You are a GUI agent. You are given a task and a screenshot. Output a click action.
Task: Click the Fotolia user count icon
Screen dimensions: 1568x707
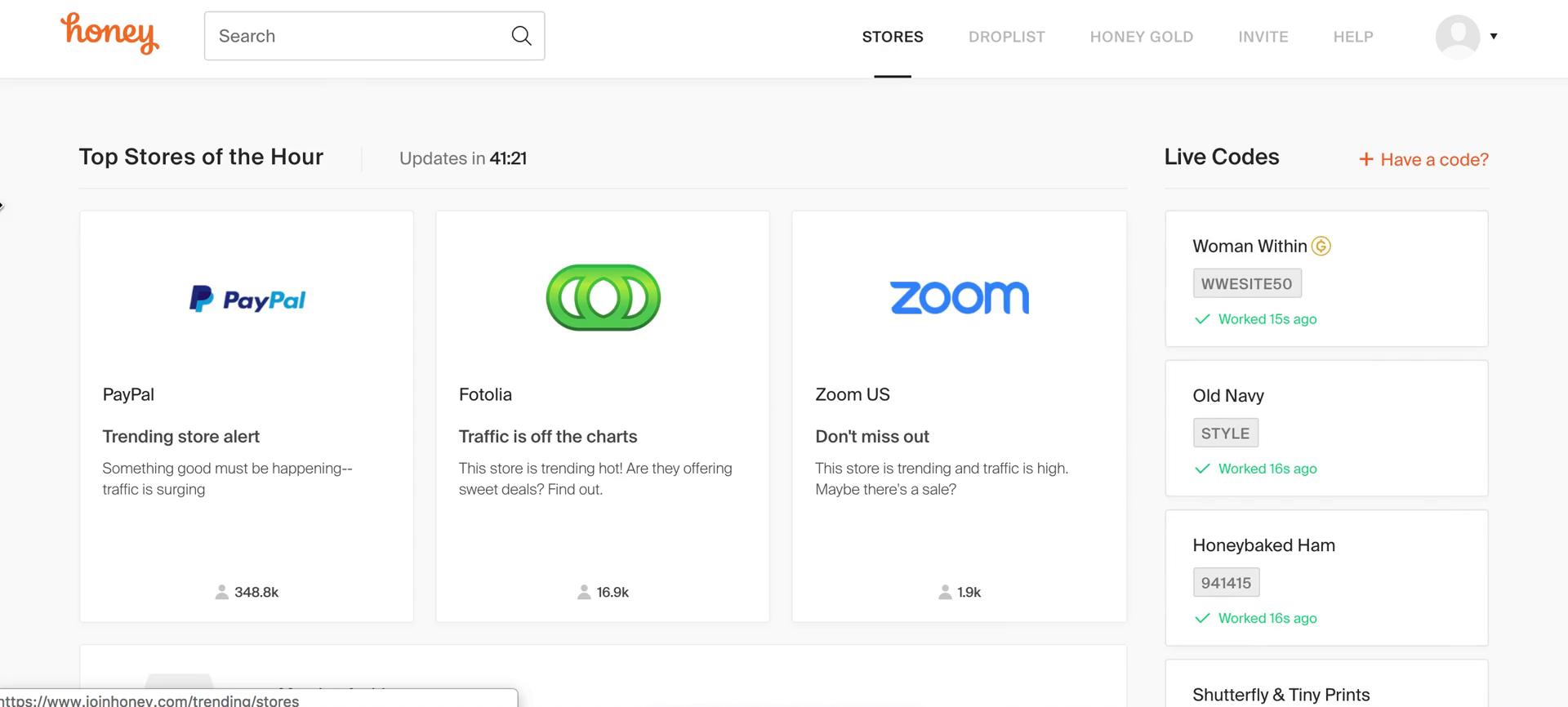[x=584, y=592]
